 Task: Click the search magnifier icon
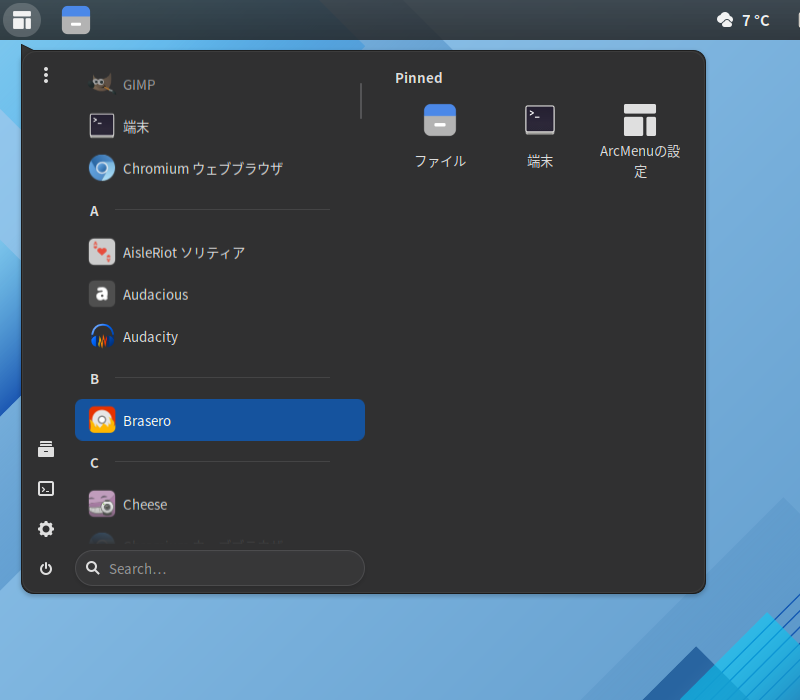point(93,568)
